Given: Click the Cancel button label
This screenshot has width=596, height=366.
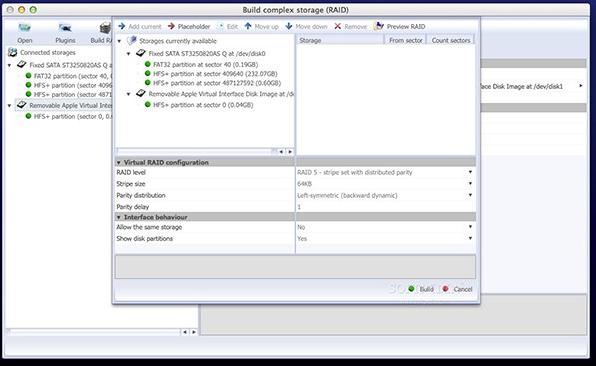Looking at the screenshot, I should coord(463,289).
